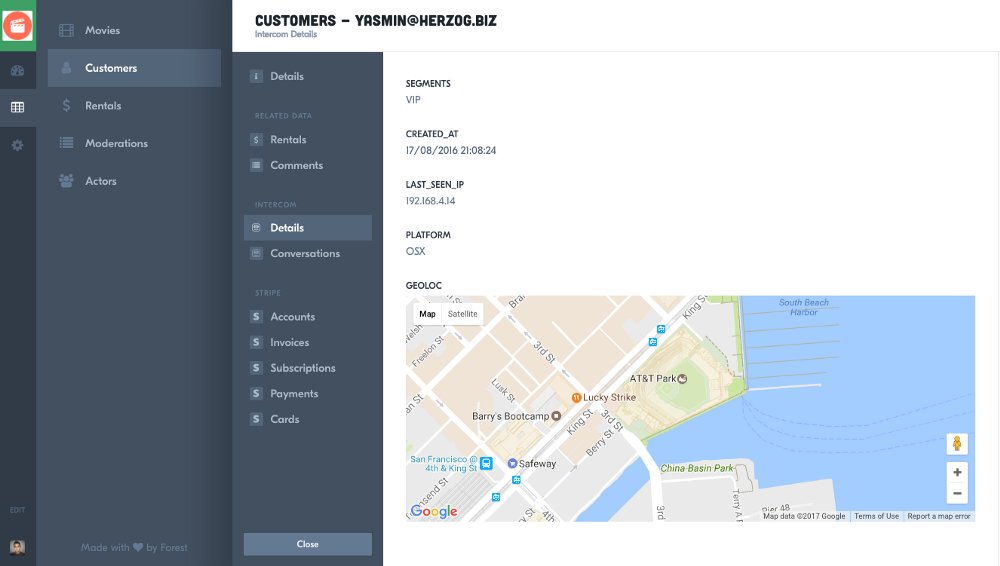Open the Rentals collection in main nav
The image size is (1000, 566).
click(x=135, y=105)
